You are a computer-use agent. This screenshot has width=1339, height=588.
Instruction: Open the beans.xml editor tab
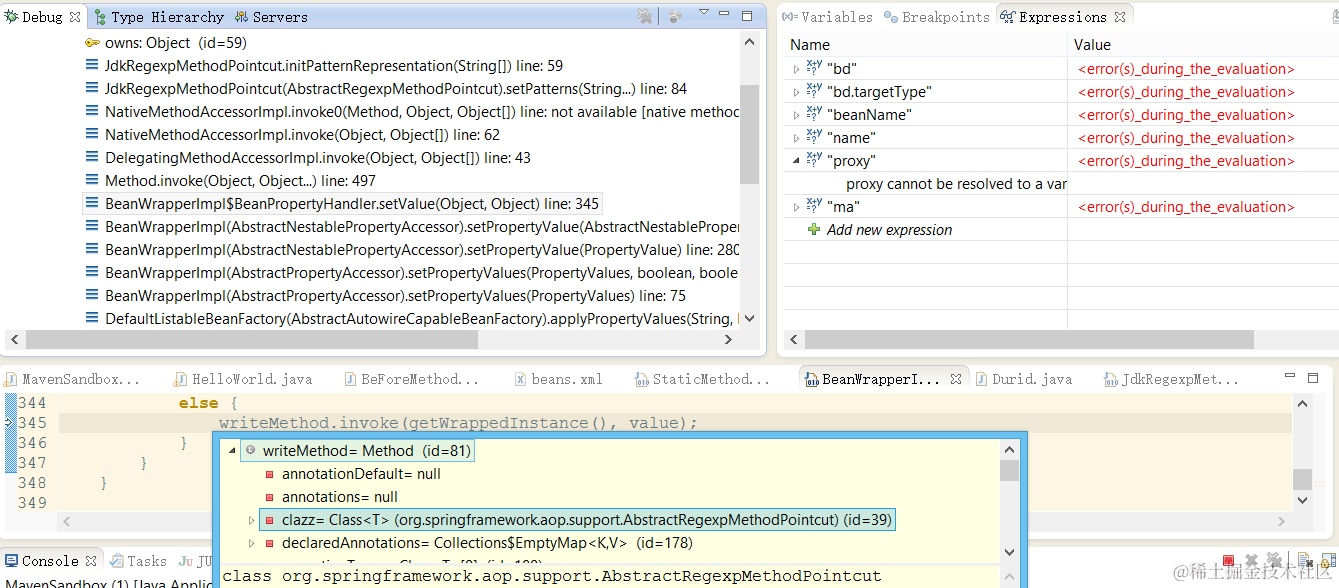click(x=559, y=379)
